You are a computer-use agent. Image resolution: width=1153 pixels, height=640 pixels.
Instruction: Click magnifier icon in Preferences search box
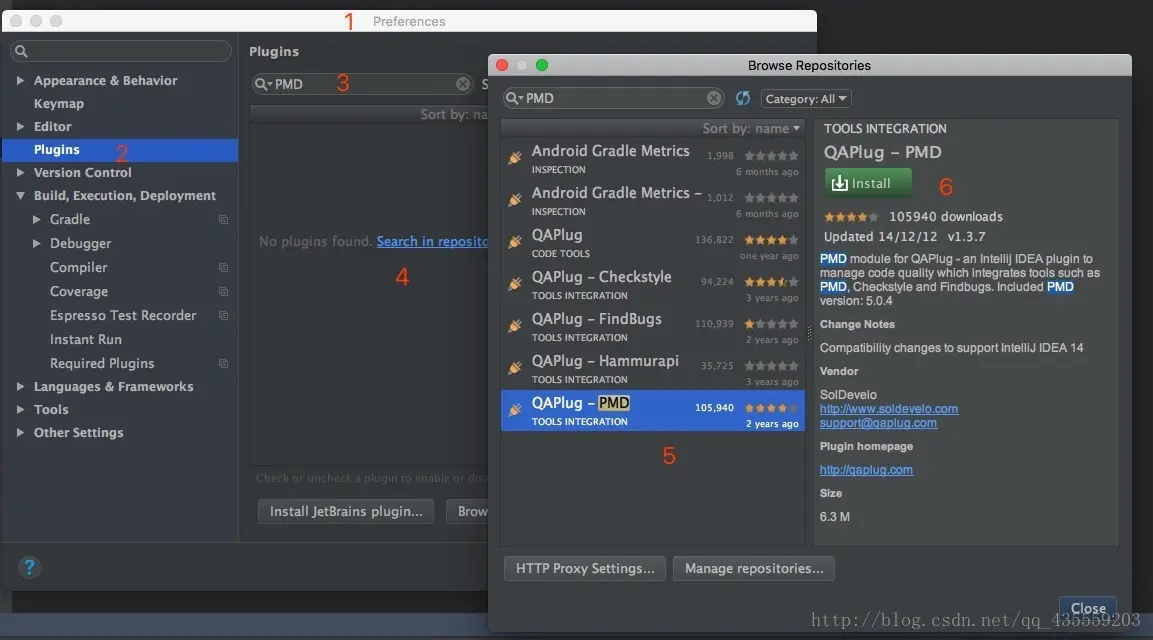click(x=21, y=51)
